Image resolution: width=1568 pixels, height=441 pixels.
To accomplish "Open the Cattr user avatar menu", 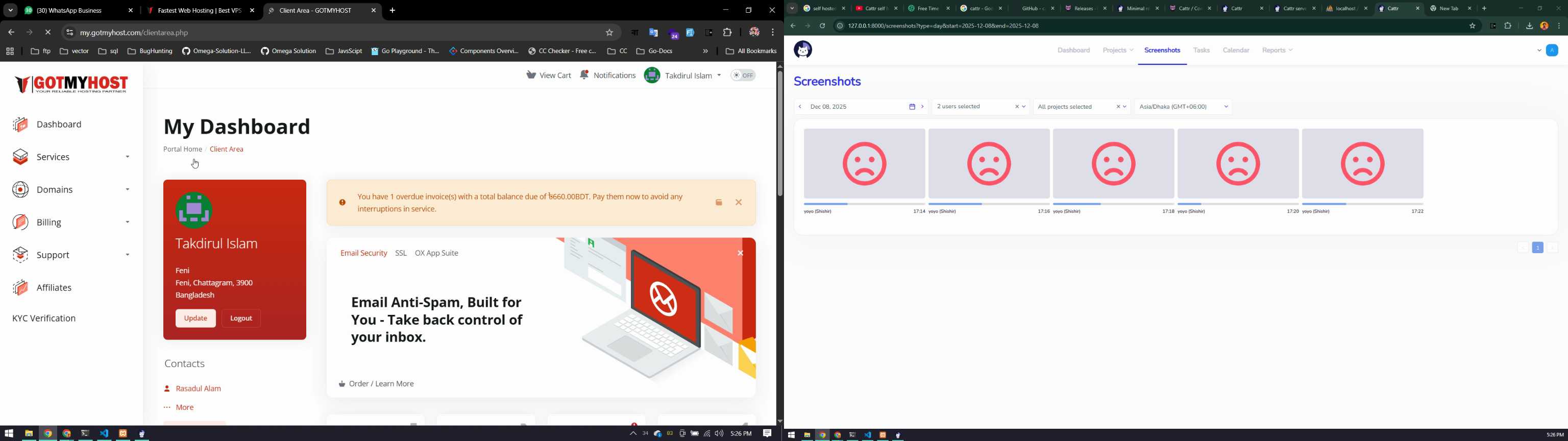I will click(1552, 51).
